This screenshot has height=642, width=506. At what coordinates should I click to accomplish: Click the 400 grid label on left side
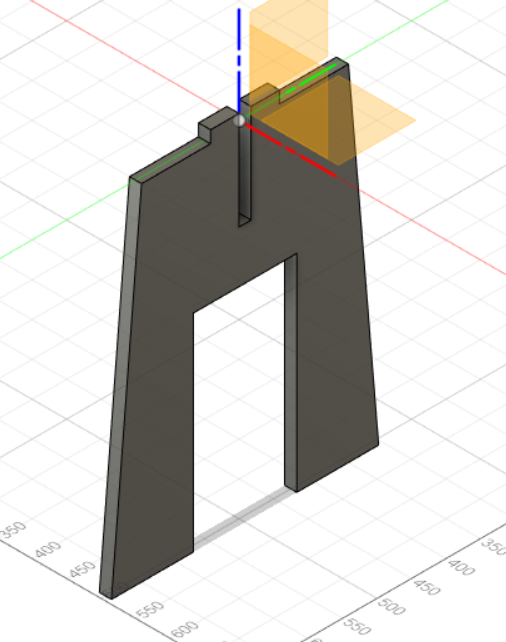pyautogui.click(x=48, y=549)
